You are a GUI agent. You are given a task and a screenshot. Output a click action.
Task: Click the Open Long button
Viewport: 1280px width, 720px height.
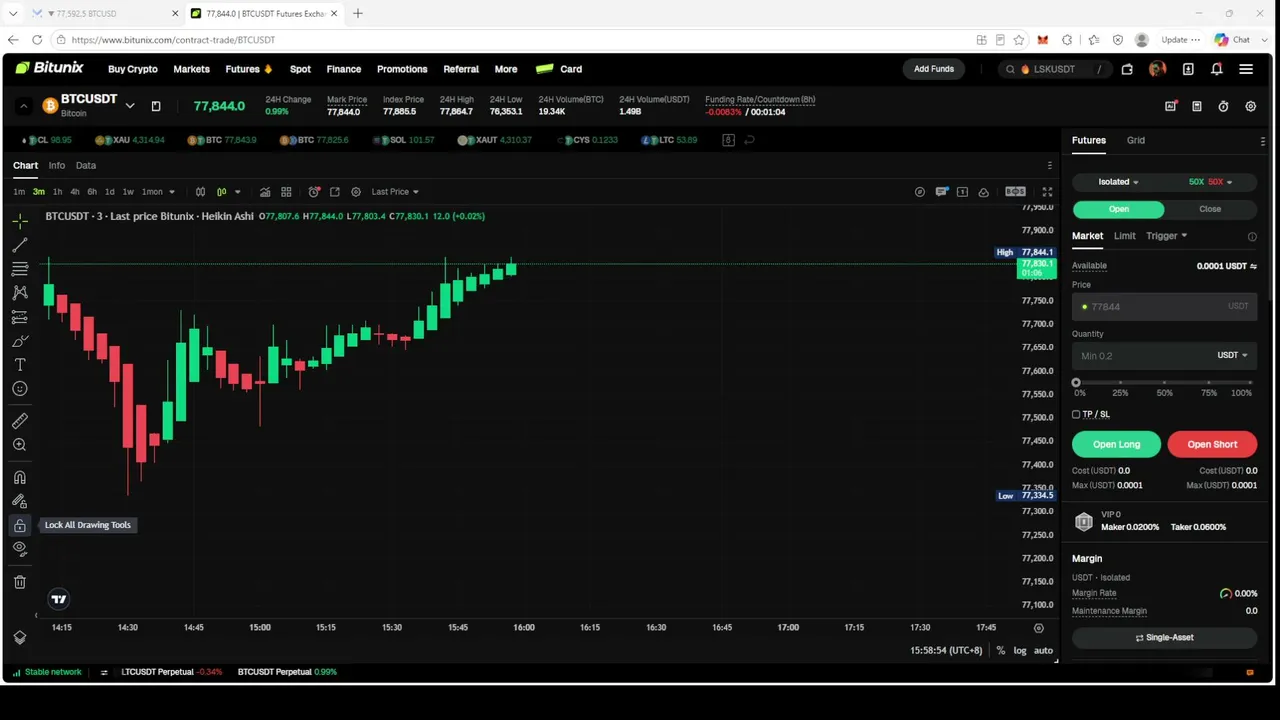1116,444
